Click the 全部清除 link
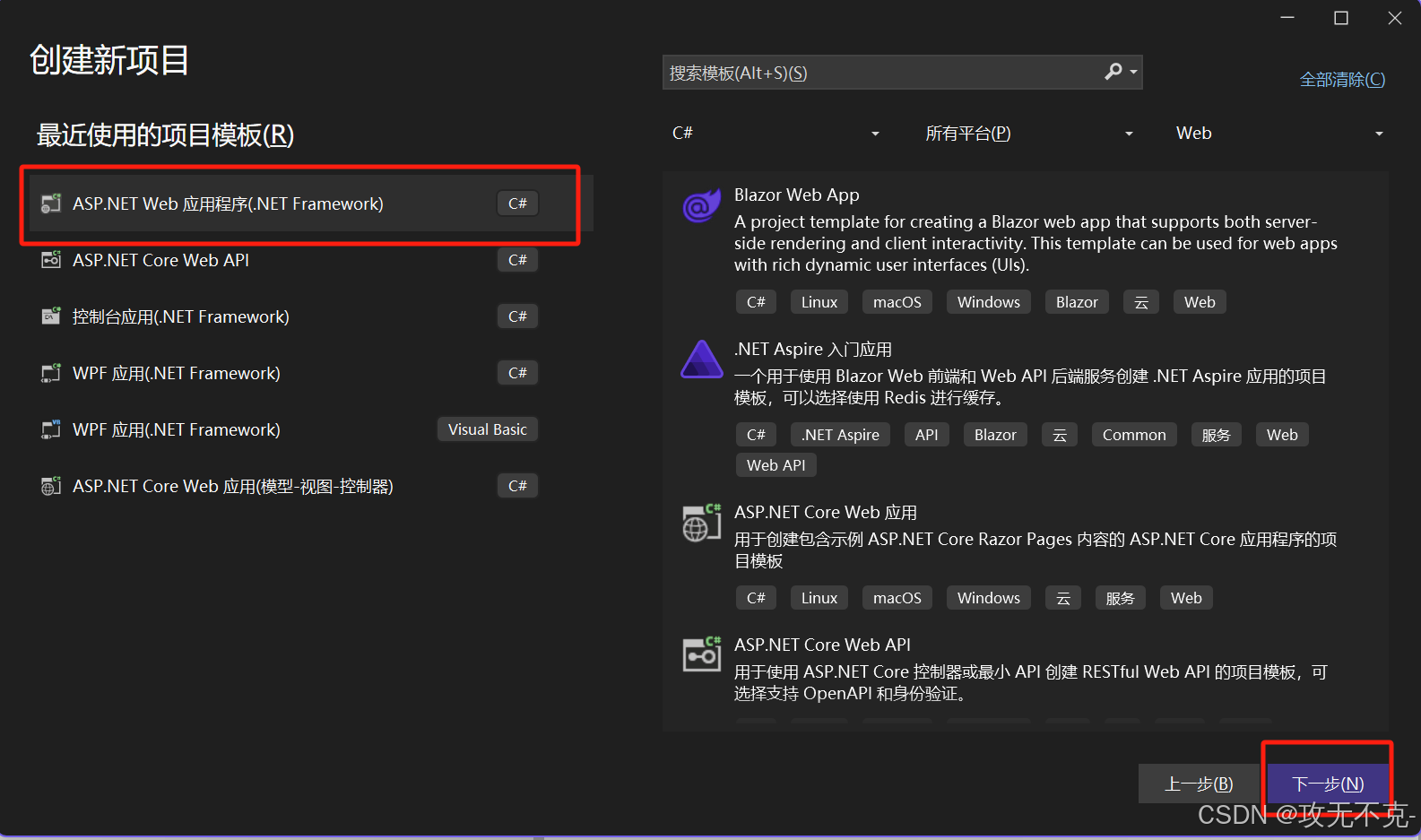The width and height of the screenshot is (1421, 840). (x=1342, y=80)
